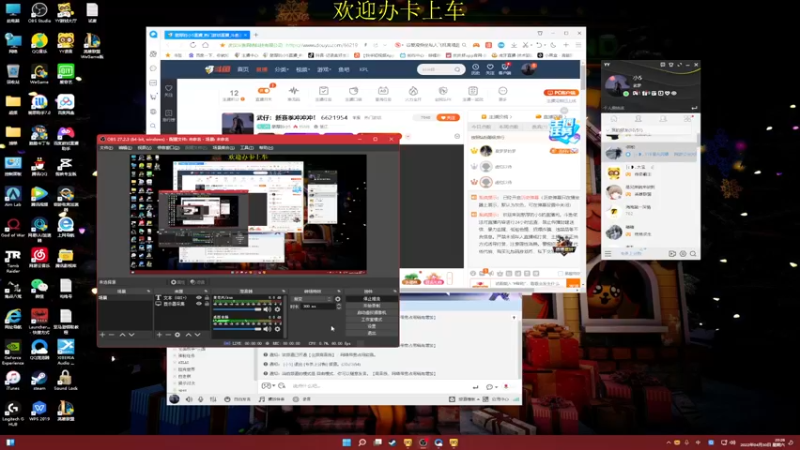800x450 pixels.
Task: Adjust the second mixer channel volume slider
Action: 237,329
